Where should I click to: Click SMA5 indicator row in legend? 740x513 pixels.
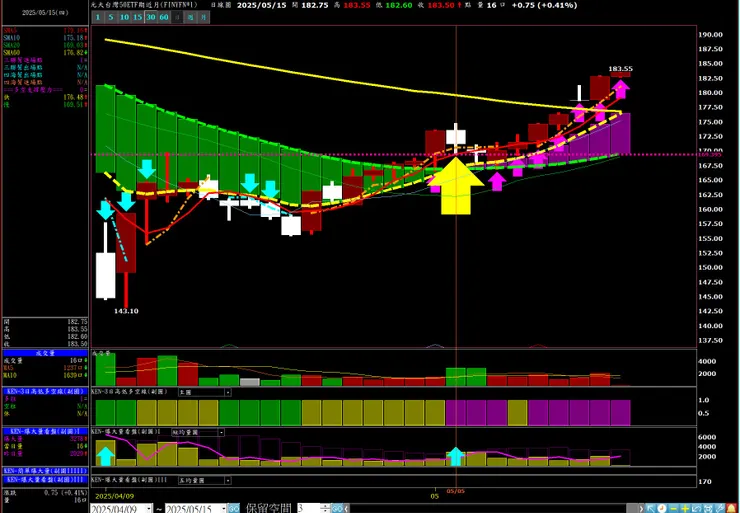coord(45,31)
